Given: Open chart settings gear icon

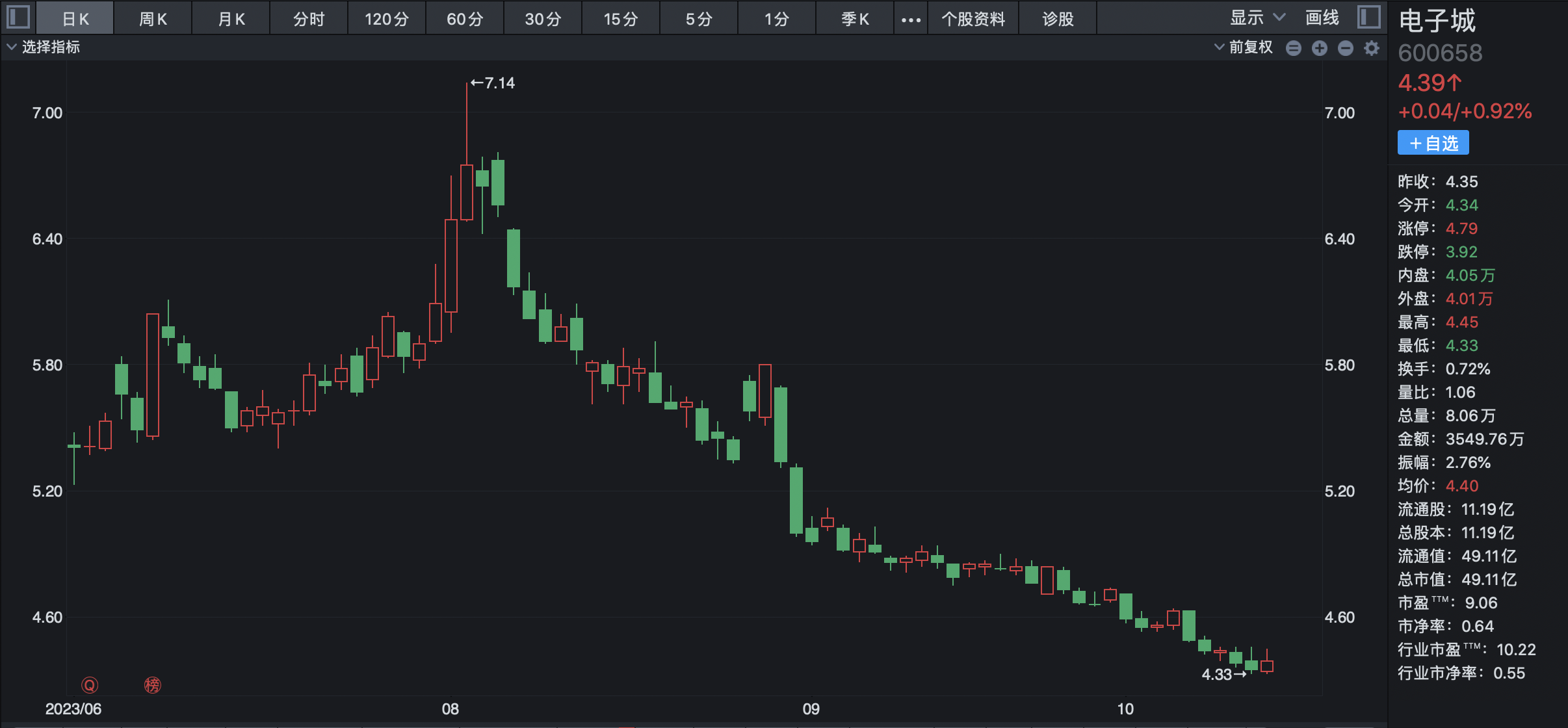Looking at the screenshot, I should click(x=1372, y=48).
